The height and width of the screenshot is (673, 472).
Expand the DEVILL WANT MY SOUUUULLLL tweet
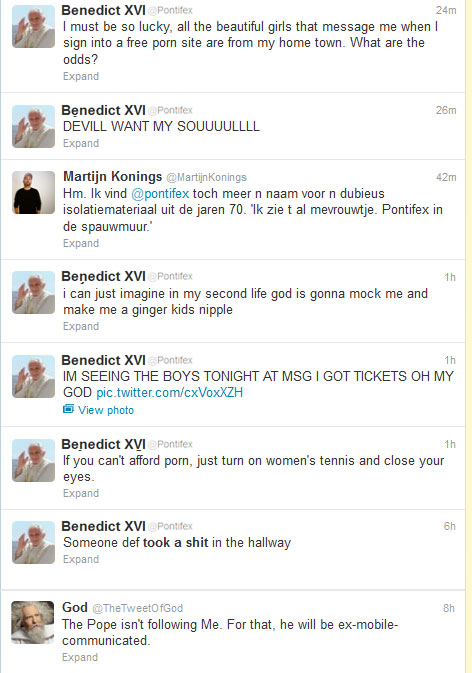[x=81, y=143]
